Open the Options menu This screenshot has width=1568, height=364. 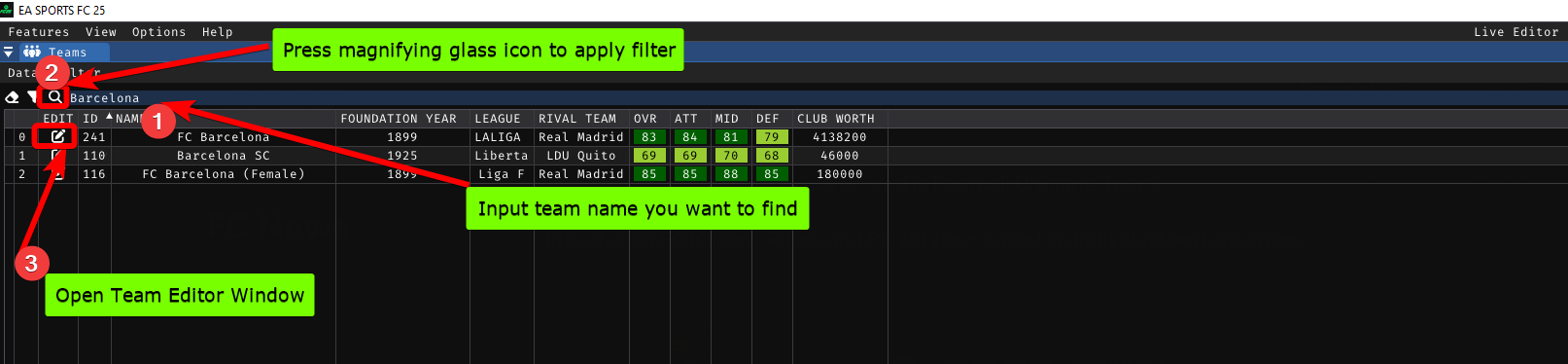(x=159, y=32)
